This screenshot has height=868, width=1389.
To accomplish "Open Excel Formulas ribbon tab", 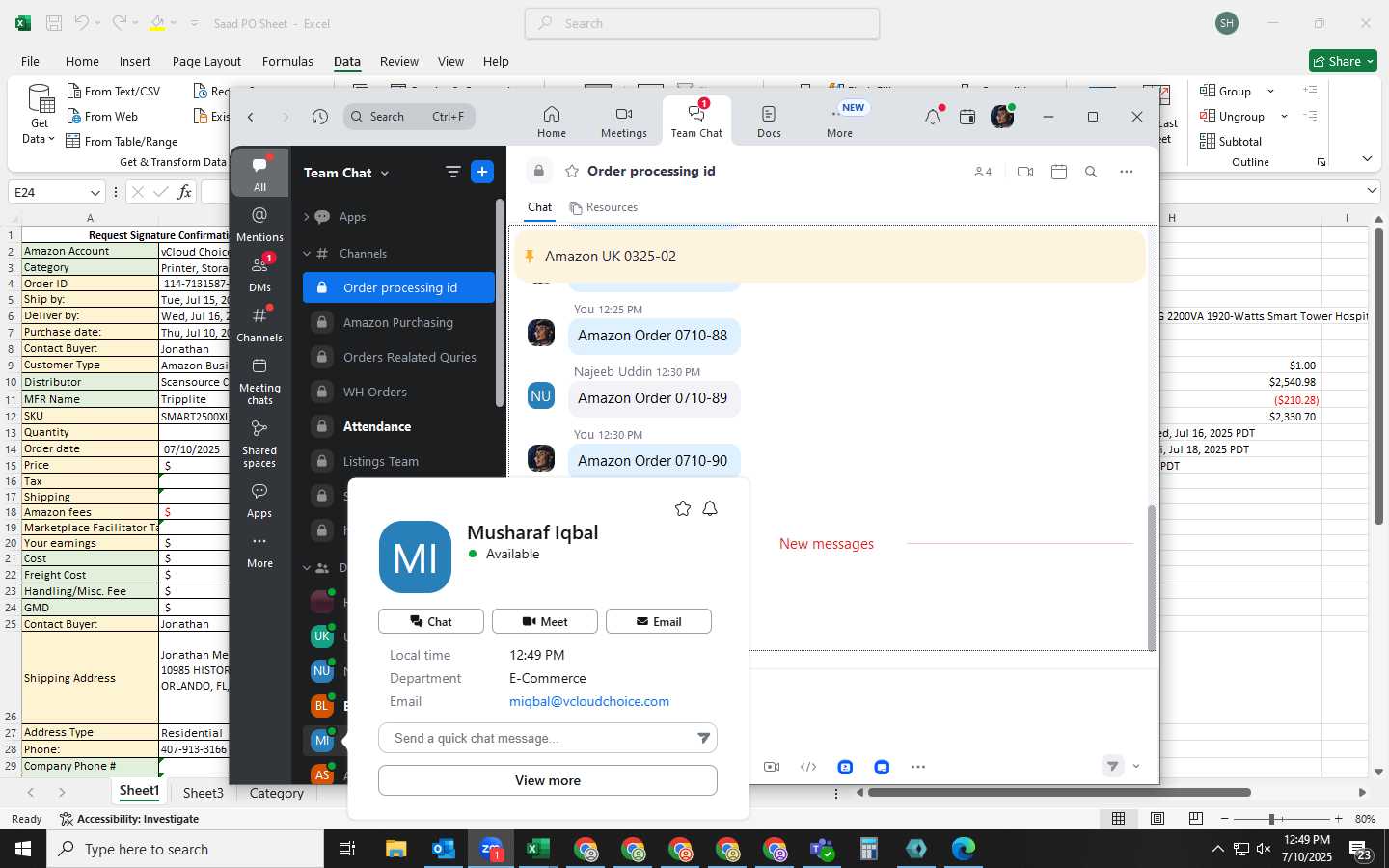I will coord(287,61).
